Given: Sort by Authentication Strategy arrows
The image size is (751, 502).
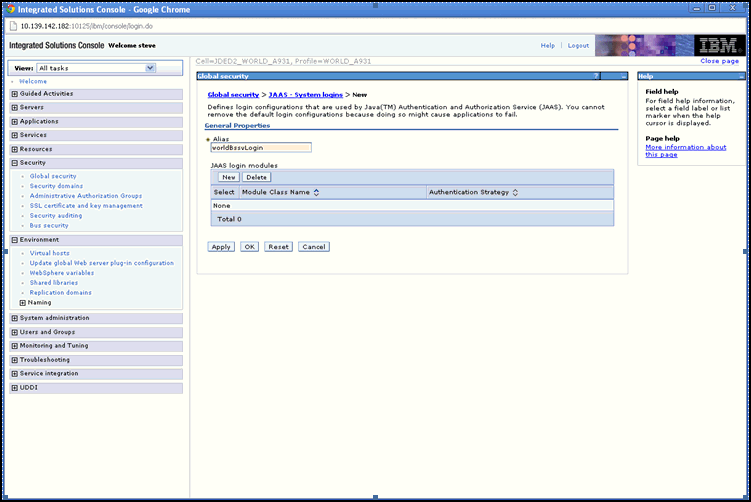Looking at the screenshot, I should [515, 192].
